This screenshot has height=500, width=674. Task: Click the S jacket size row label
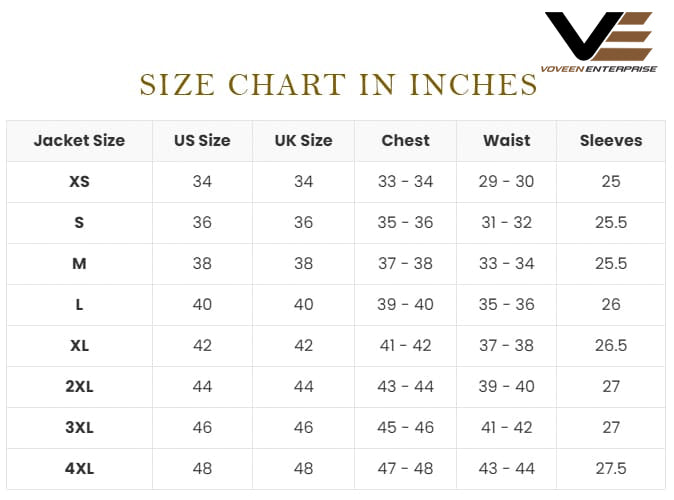[x=79, y=222]
